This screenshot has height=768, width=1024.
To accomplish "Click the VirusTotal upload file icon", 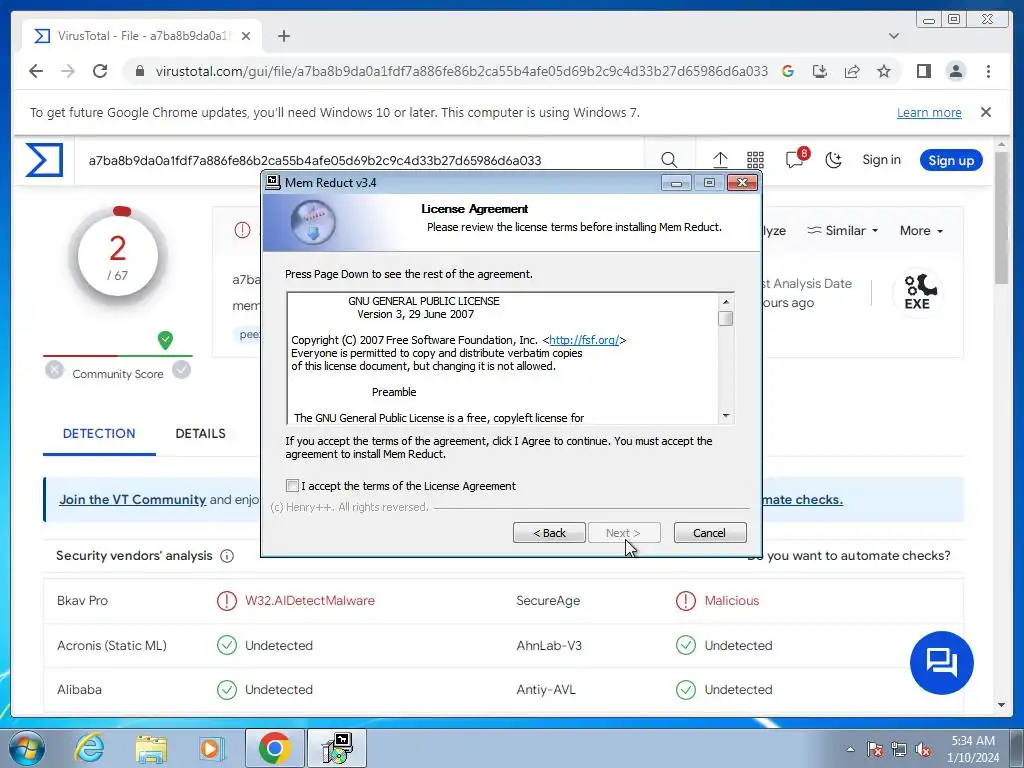I will click(x=720, y=160).
